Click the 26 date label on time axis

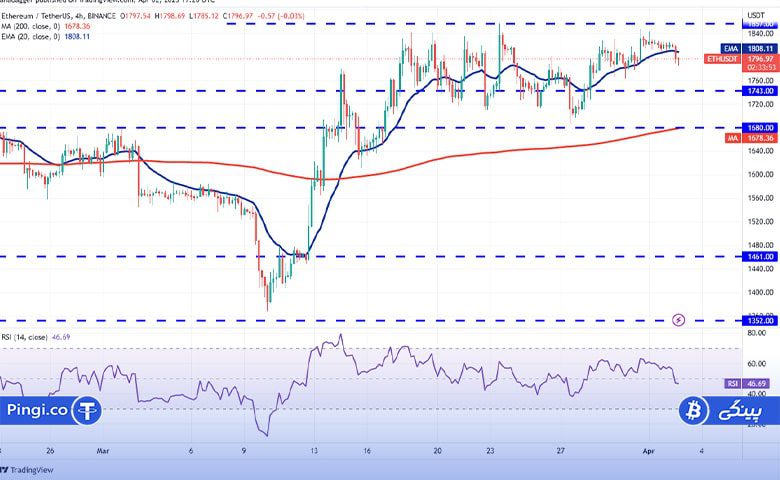(x=50, y=451)
